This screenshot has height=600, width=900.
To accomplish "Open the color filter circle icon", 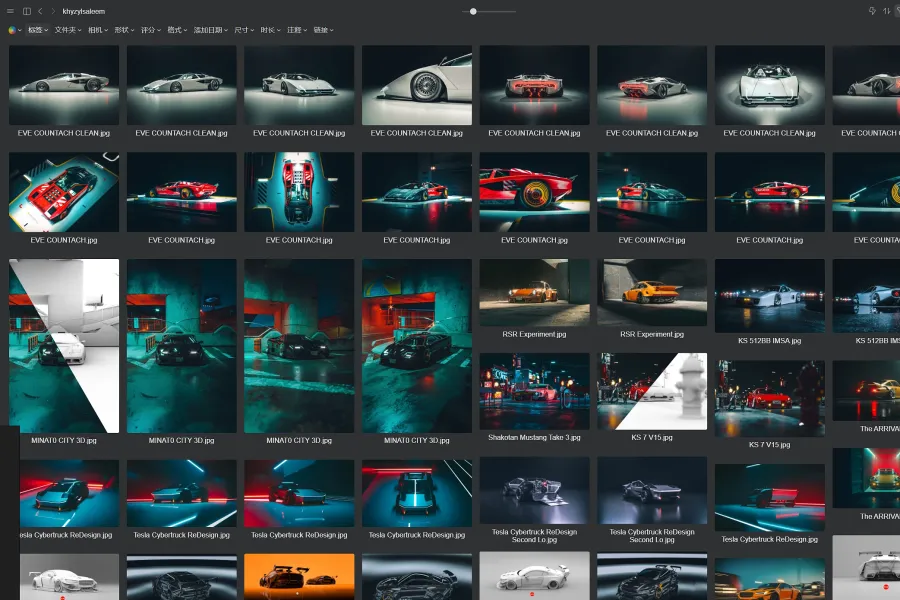I will (x=12, y=30).
